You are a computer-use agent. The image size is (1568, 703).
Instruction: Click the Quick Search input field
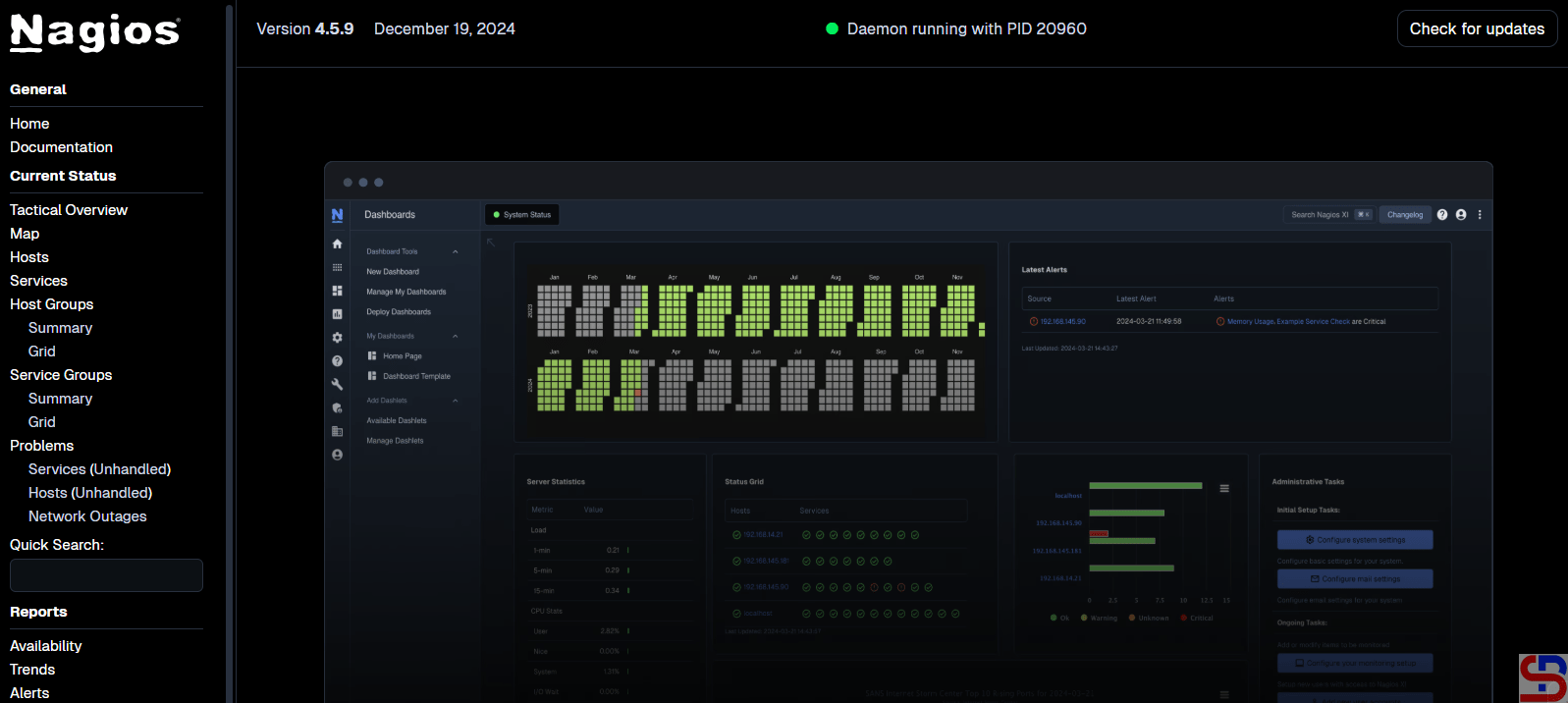106,575
